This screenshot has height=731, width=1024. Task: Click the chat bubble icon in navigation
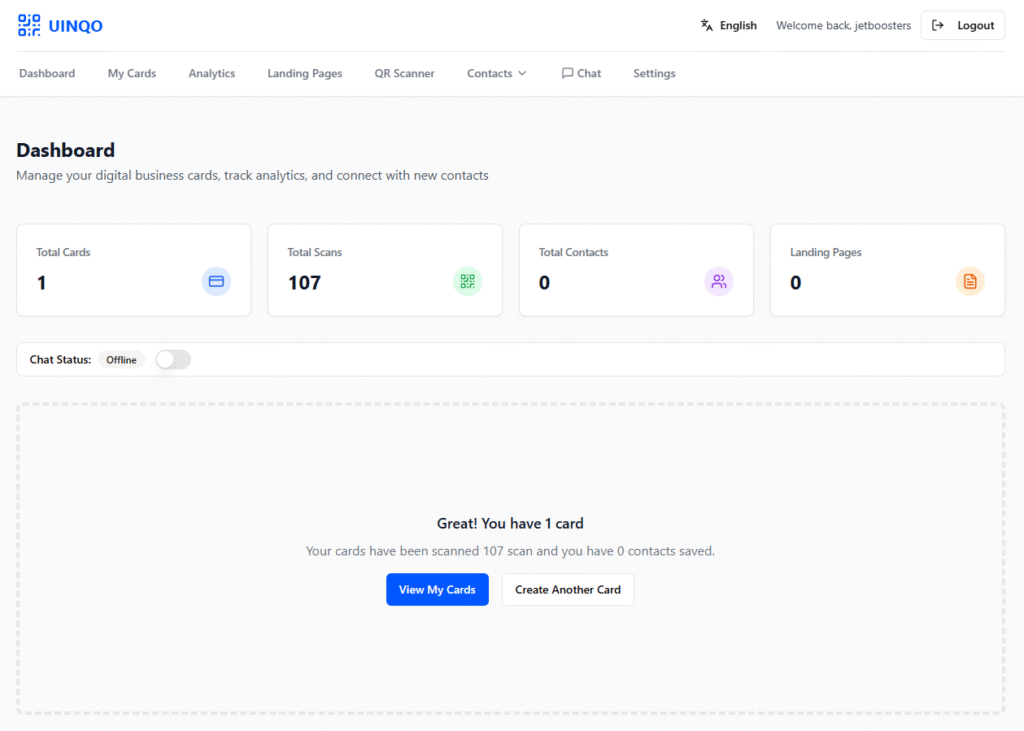tap(567, 73)
